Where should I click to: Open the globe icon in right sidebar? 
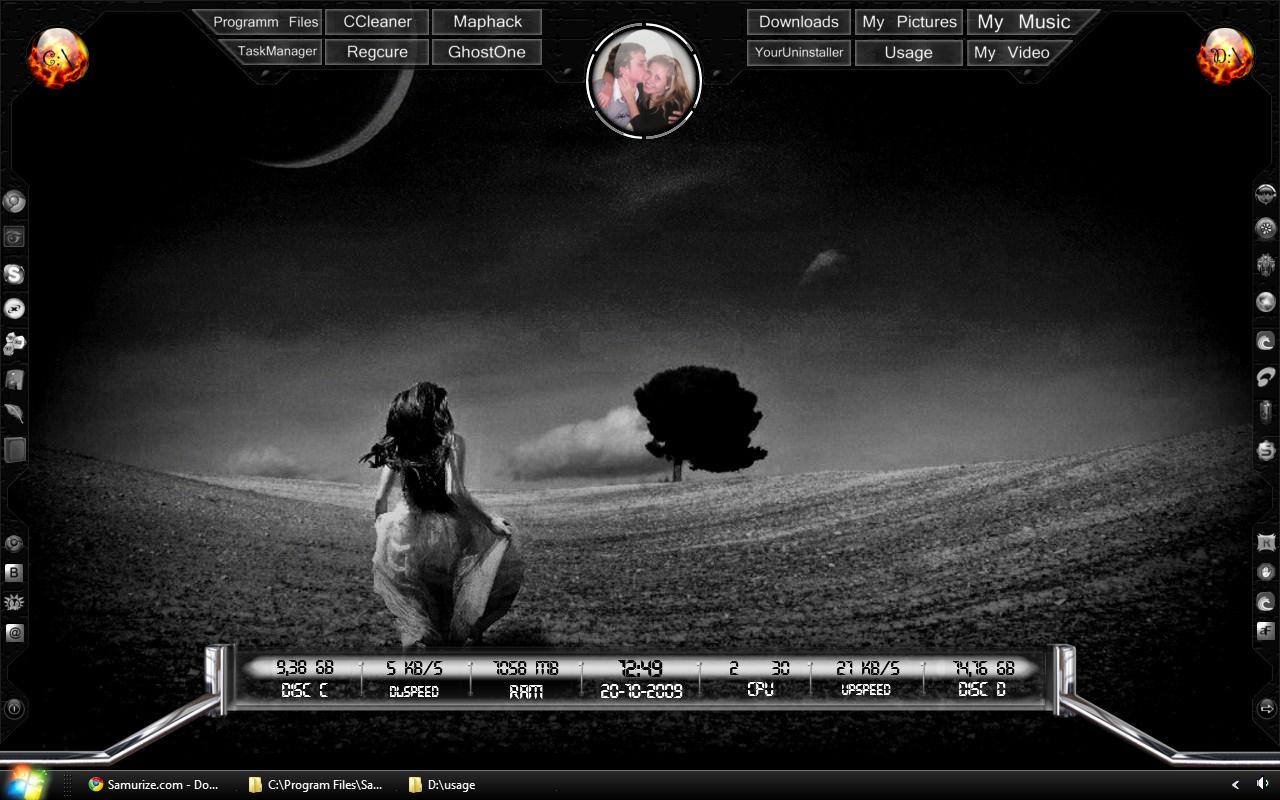[1266, 302]
